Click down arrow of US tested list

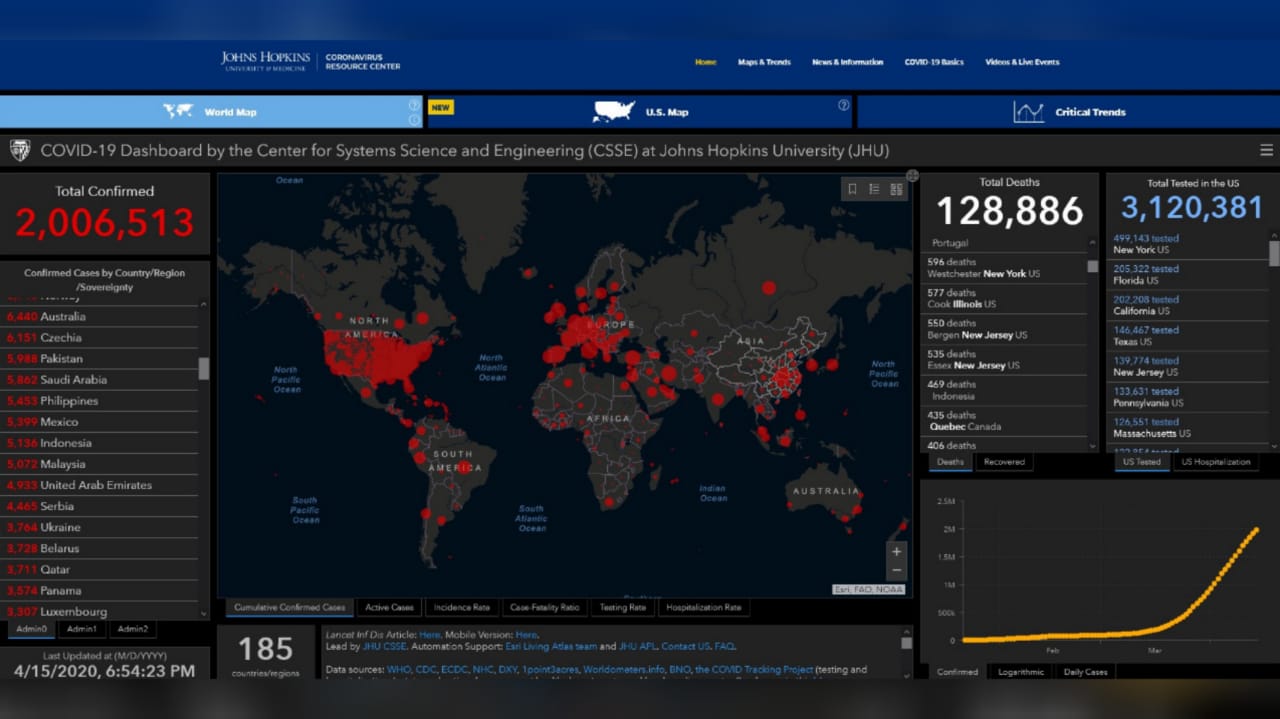point(1274,446)
